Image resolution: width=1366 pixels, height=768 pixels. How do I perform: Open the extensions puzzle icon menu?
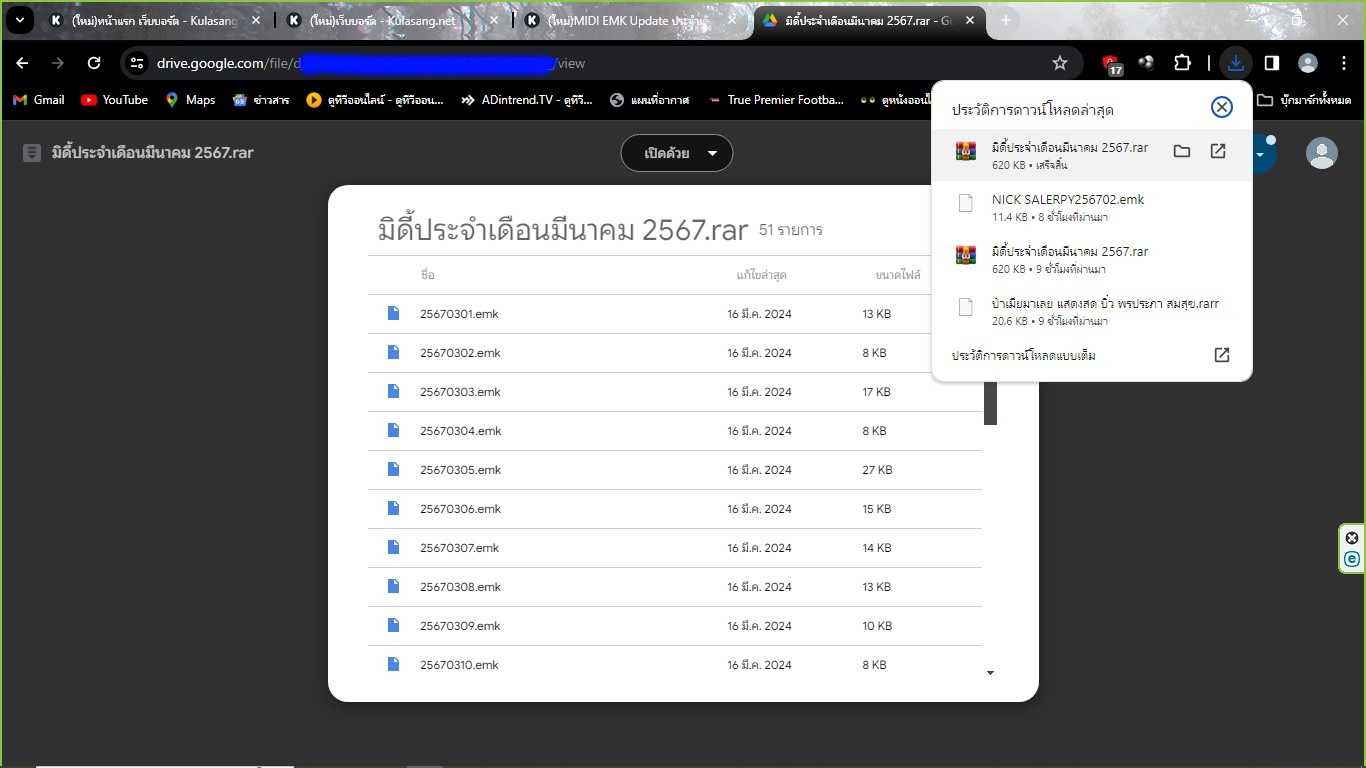(x=1182, y=63)
